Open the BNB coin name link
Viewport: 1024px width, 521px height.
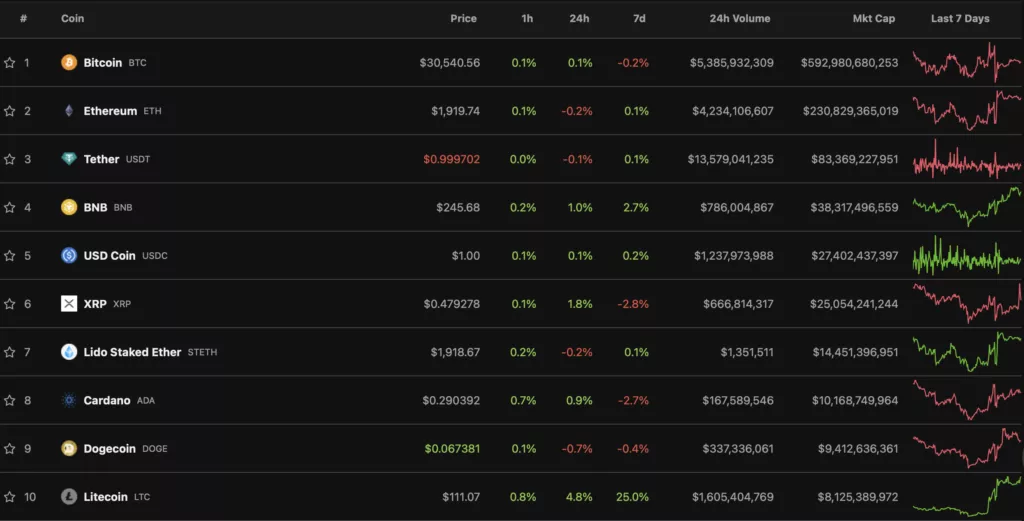95,207
